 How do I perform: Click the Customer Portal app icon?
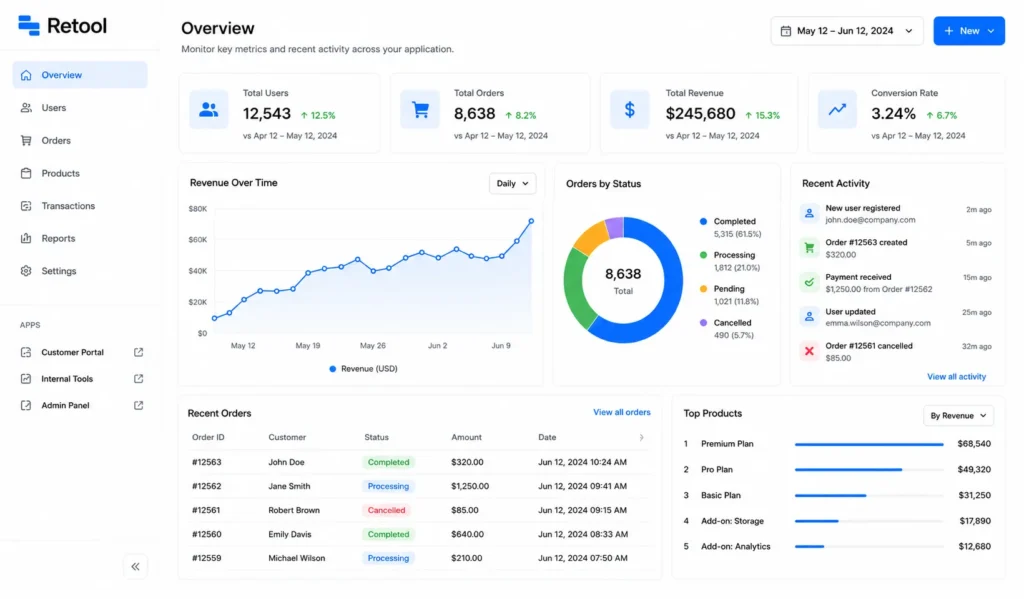point(26,352)
